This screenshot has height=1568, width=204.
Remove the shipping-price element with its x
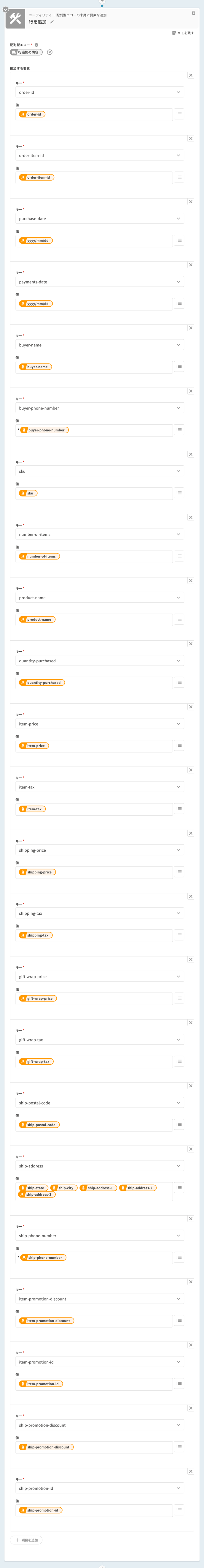[191, 833]
